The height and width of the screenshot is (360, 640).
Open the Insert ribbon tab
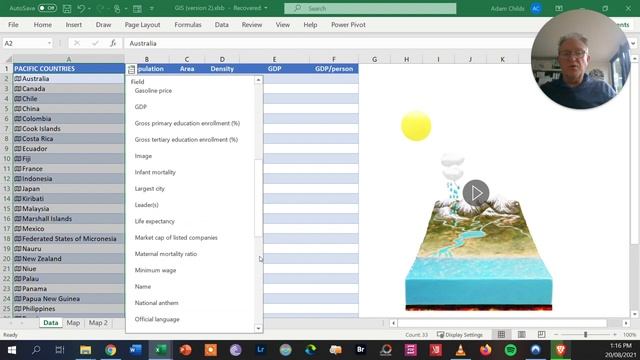(x=73, y=25)
